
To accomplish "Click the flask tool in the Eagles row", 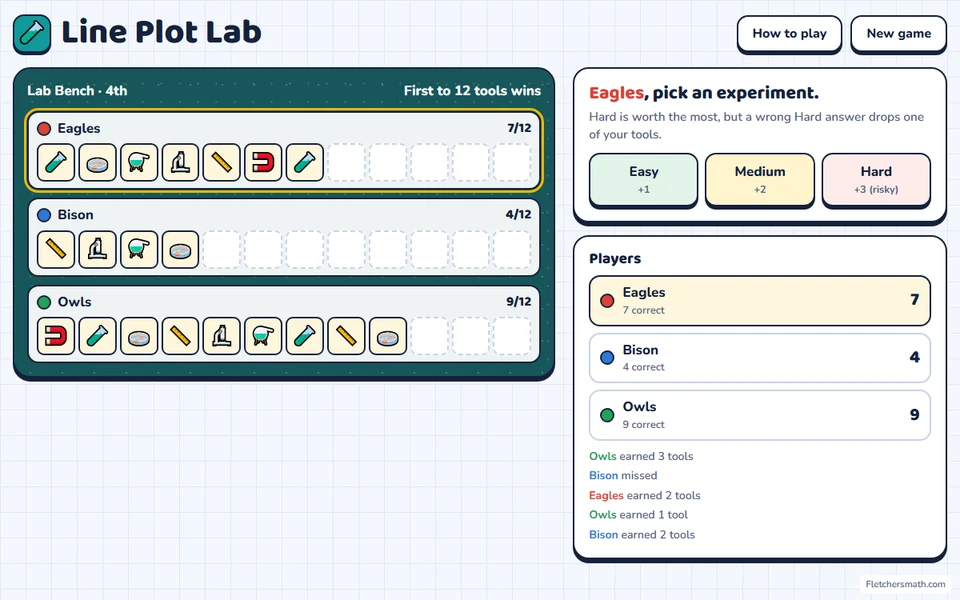I will click(139, 162).
